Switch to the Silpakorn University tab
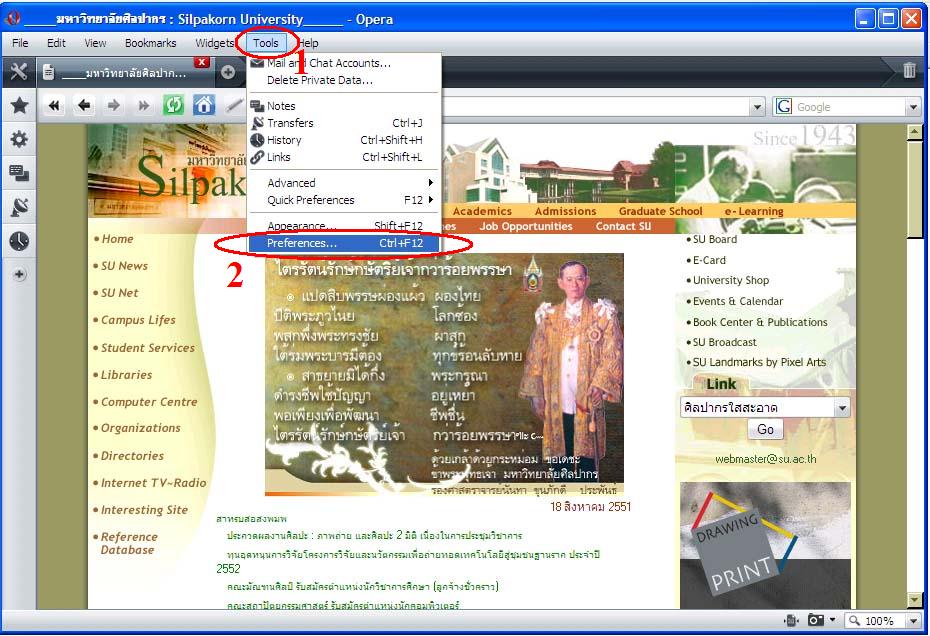 tap(124, 72)
